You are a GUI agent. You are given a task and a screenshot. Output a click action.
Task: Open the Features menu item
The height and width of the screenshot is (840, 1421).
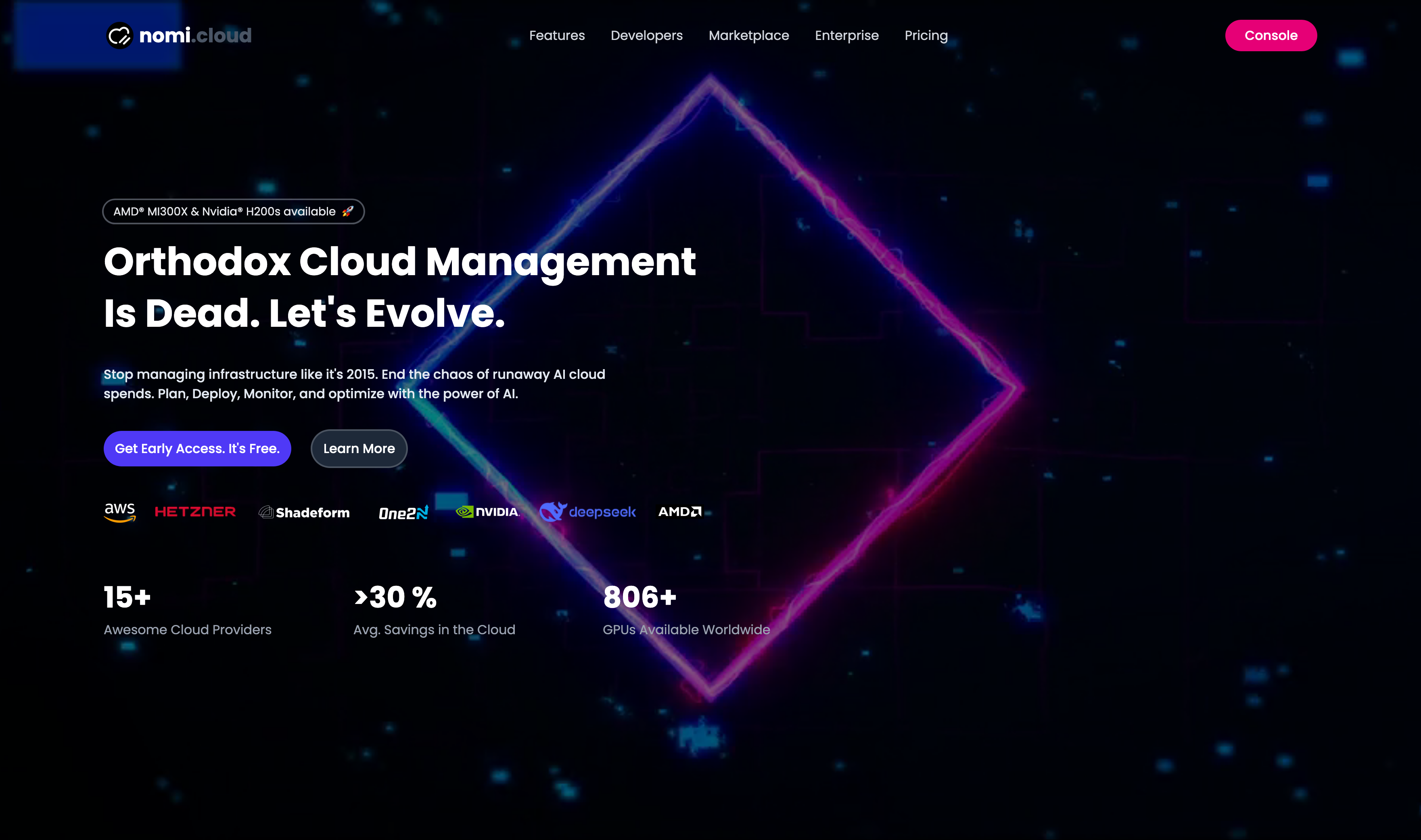coord(557,36)
